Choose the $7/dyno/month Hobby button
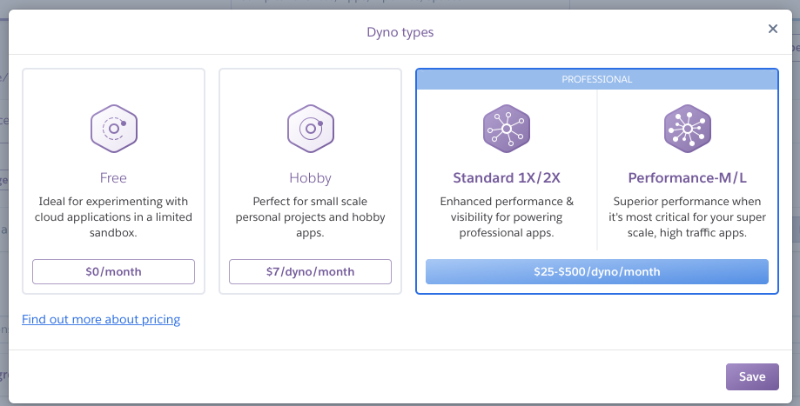 pos(310,271)
